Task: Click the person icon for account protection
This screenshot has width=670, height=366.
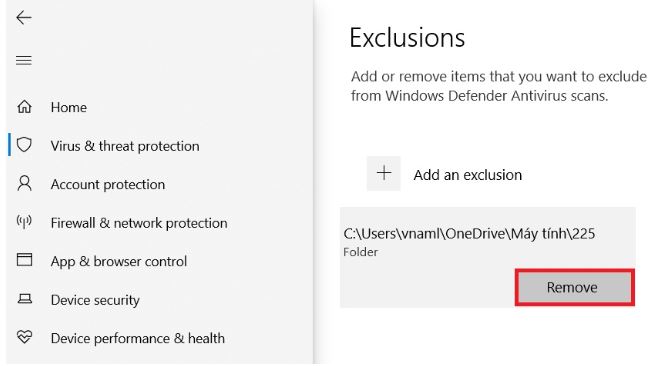Action: (x=24, y=183)
